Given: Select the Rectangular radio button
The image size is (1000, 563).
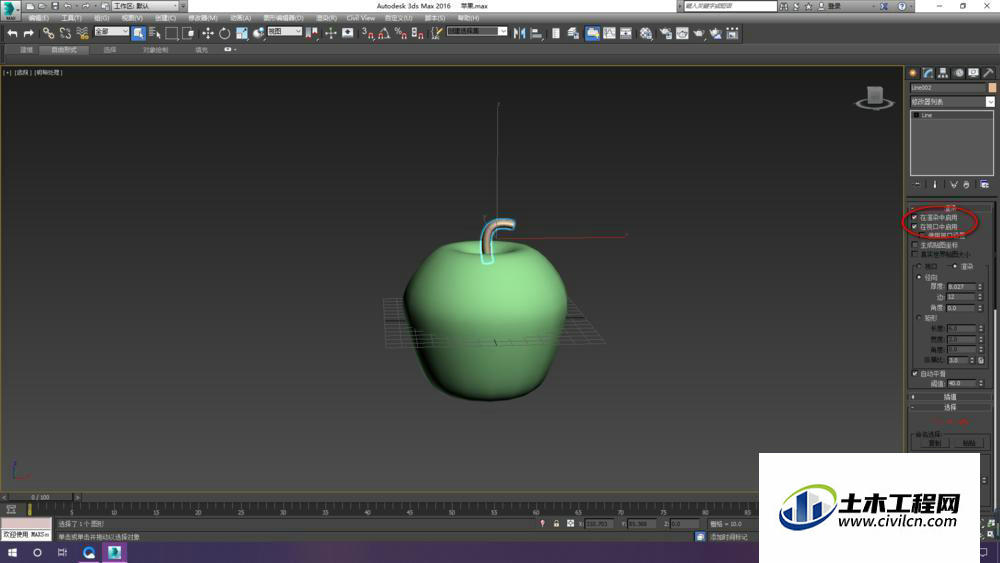Looking at the screenshot, I should click(919, 318).
